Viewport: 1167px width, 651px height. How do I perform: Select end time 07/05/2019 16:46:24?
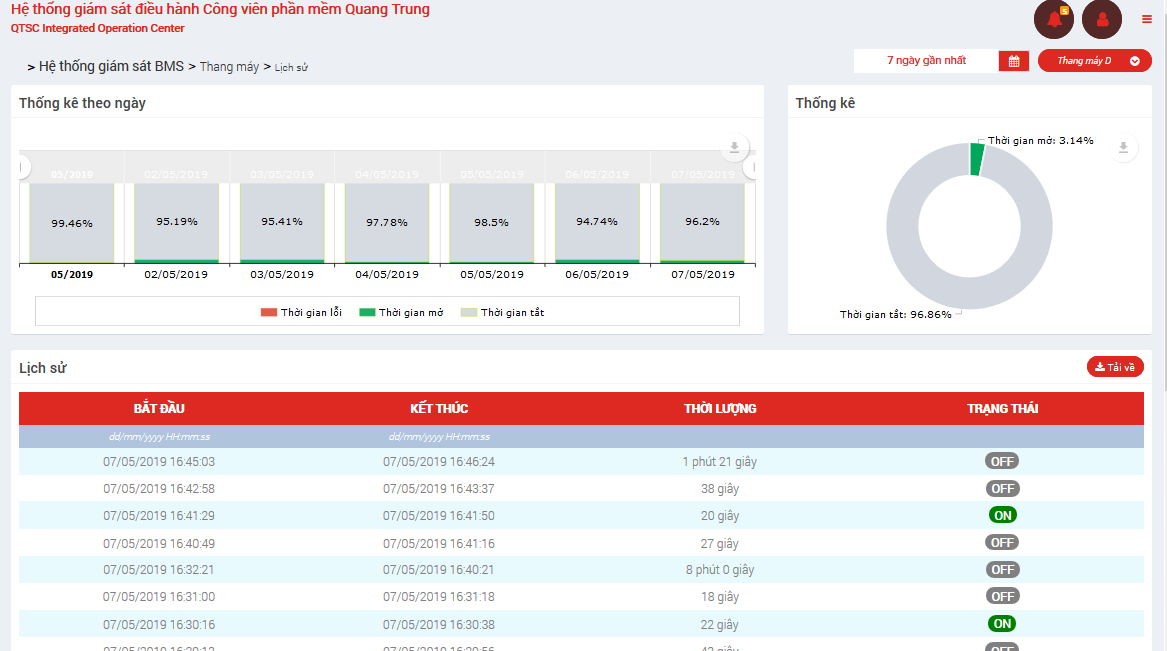click(439, 462)
